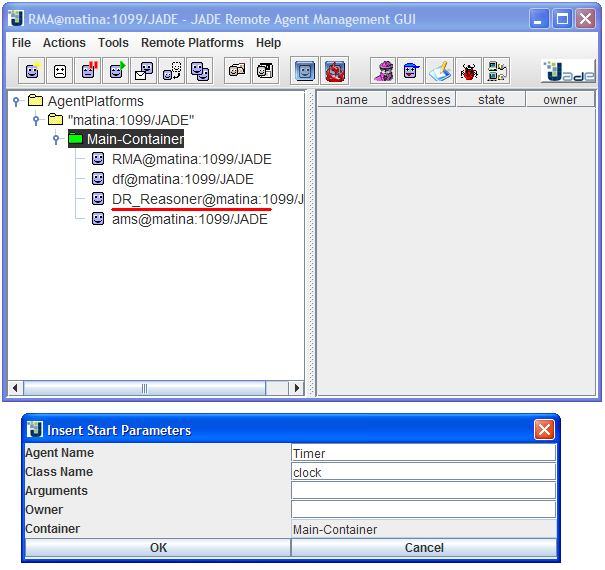Click the Kill Agent toolbar icon

pyautogui.click(x=60, y=71)
